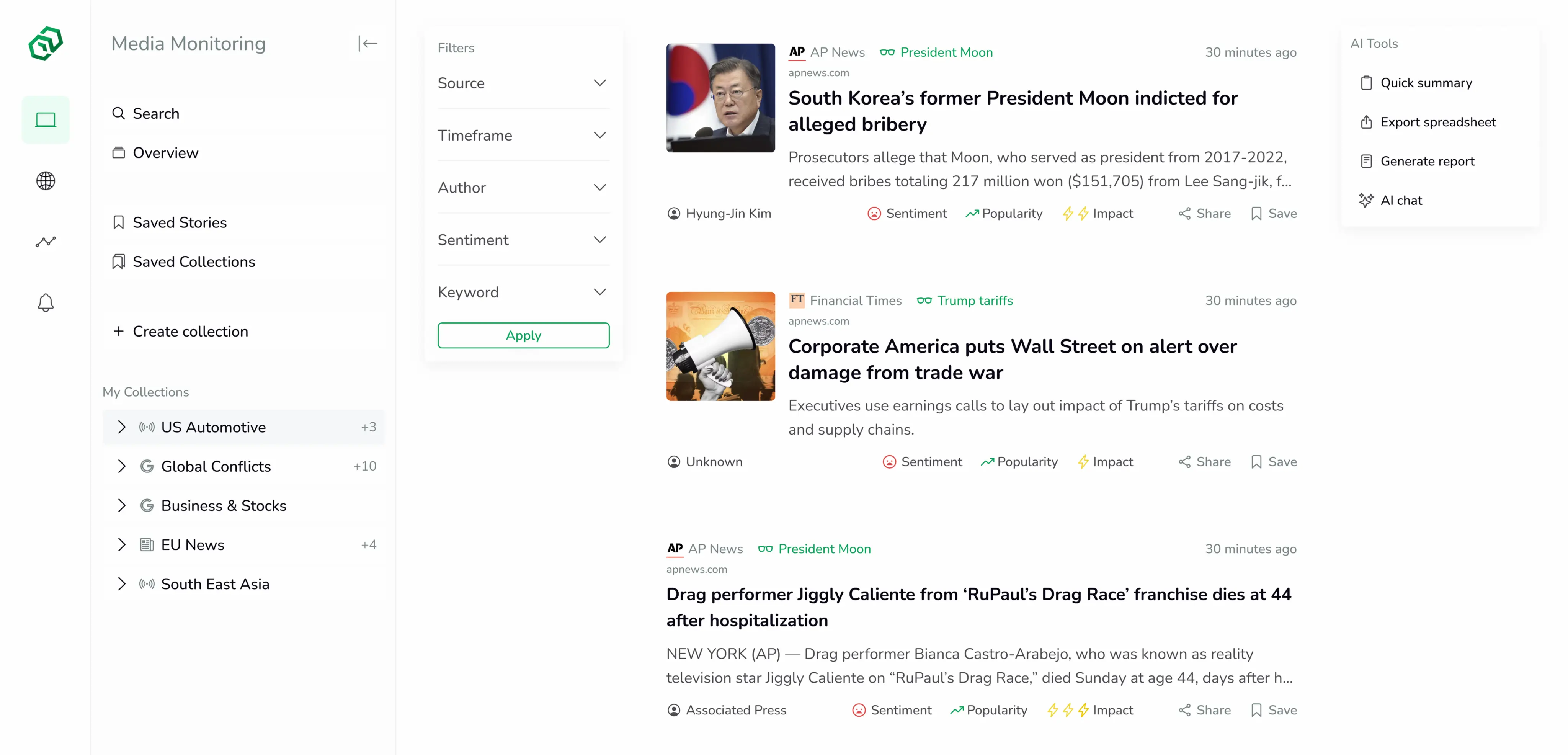This screenshot has width=1568, height=755.
Task: Open the notifications bell
Action: coord(45,302)
